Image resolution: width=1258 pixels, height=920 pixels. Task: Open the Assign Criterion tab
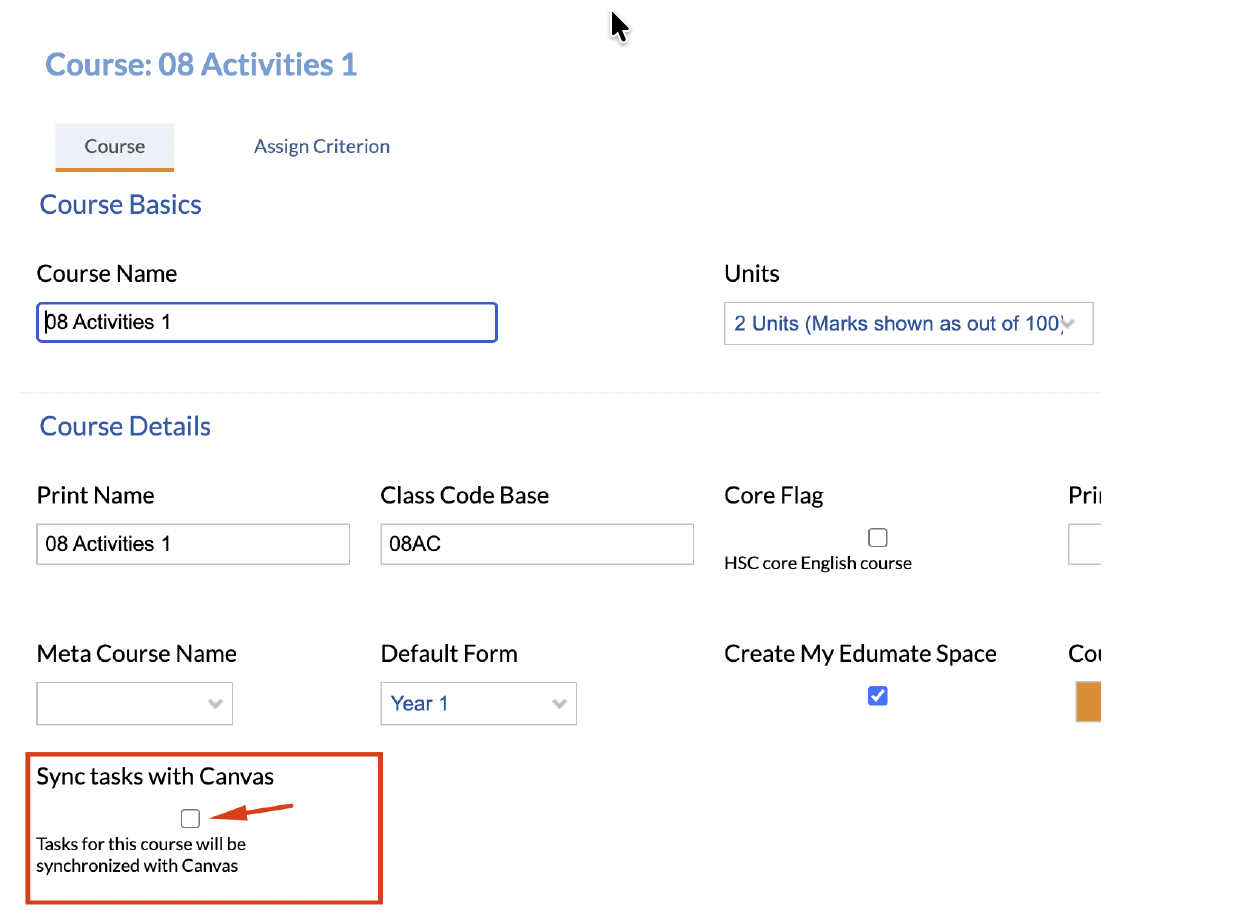(322, 147)
